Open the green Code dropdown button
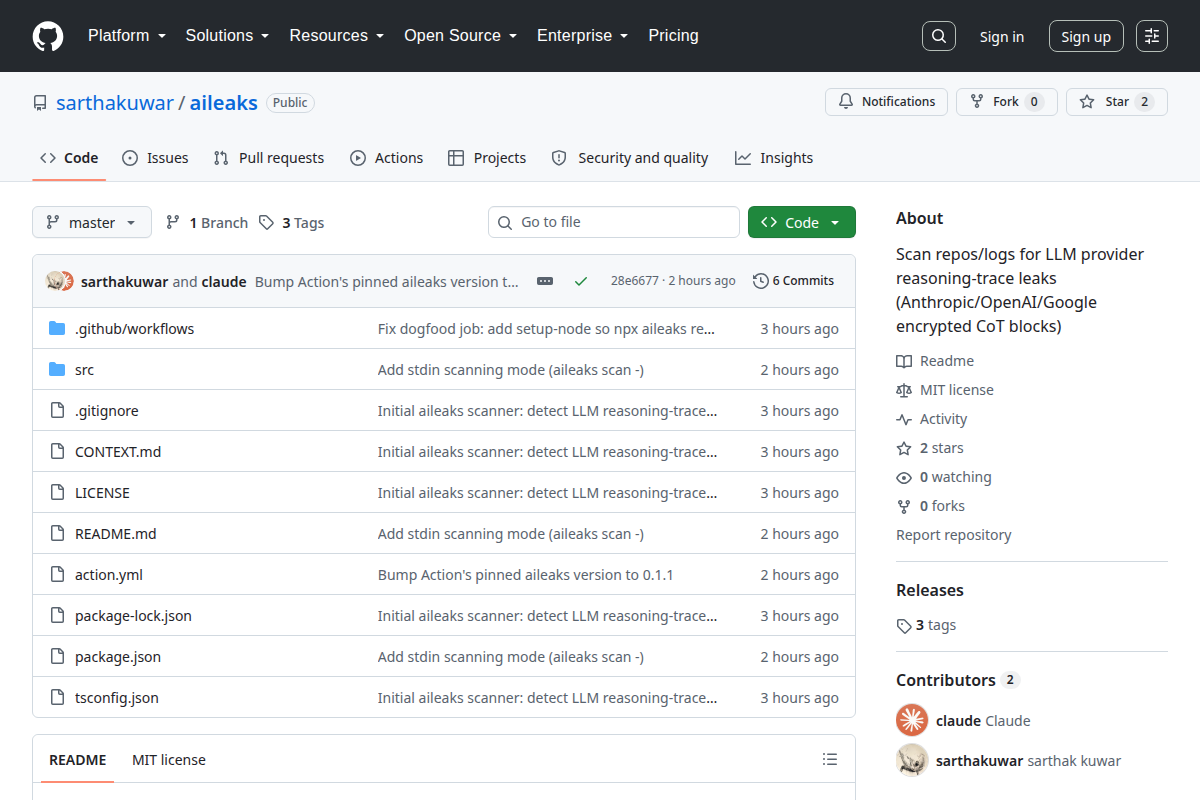 [802, 223]
